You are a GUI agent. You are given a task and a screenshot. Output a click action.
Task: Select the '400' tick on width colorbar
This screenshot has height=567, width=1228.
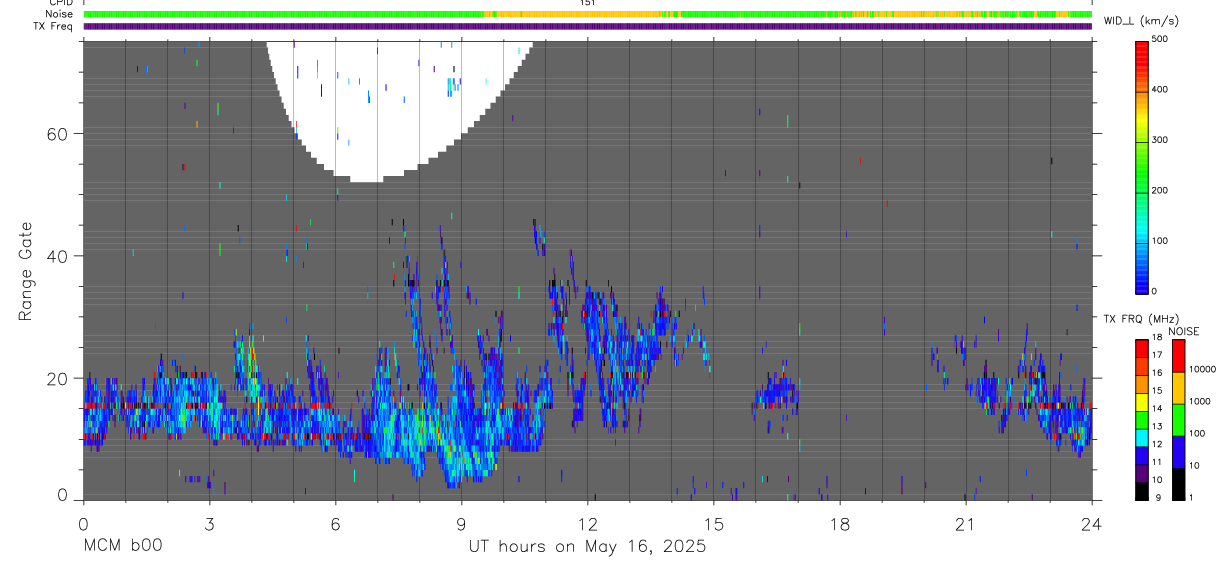pos(1161,90)
